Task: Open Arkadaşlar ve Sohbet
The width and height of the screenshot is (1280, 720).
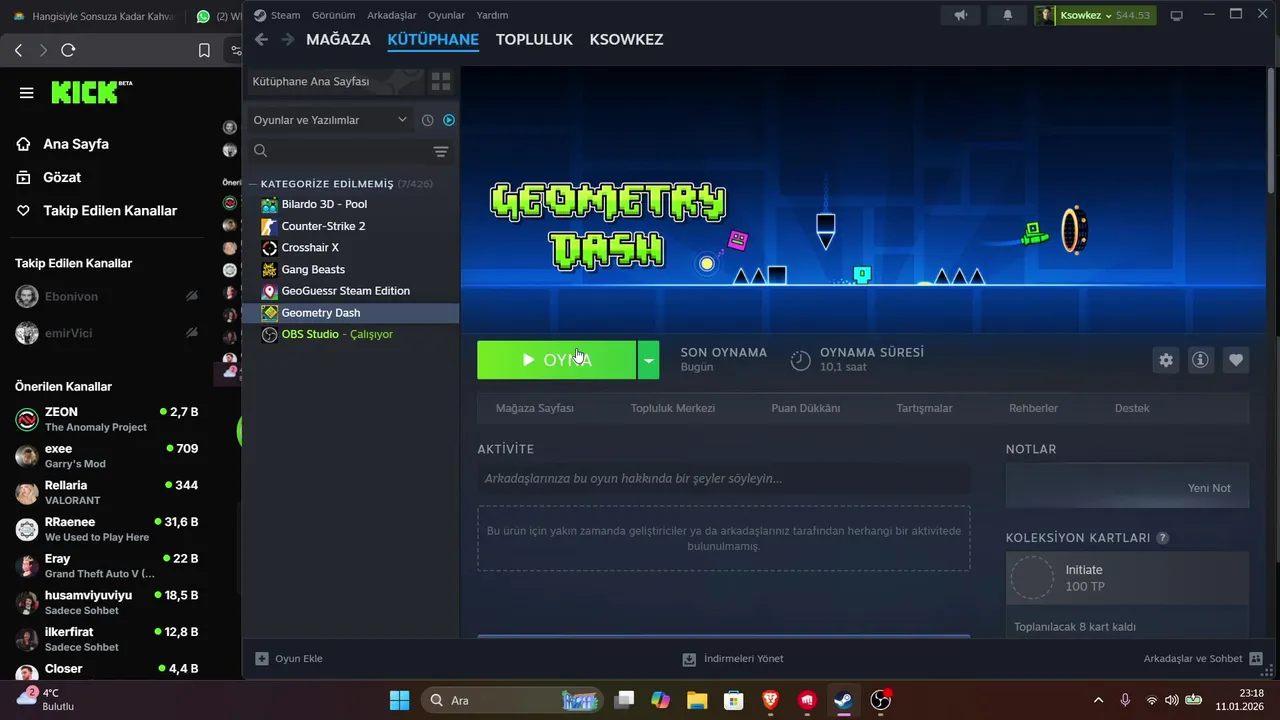Action: pos(1203,659)
